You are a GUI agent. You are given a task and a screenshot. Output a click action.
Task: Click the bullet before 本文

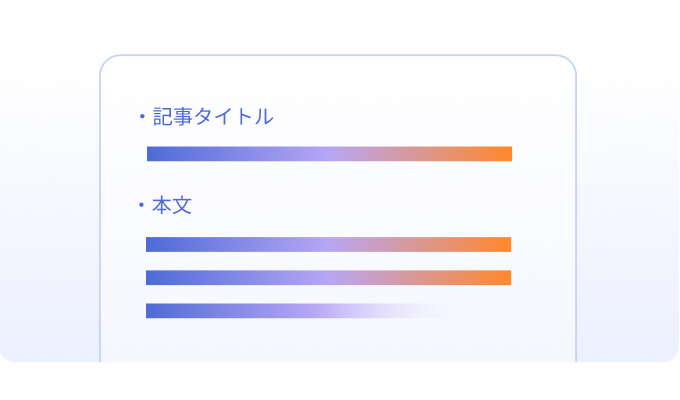[142, 208]
